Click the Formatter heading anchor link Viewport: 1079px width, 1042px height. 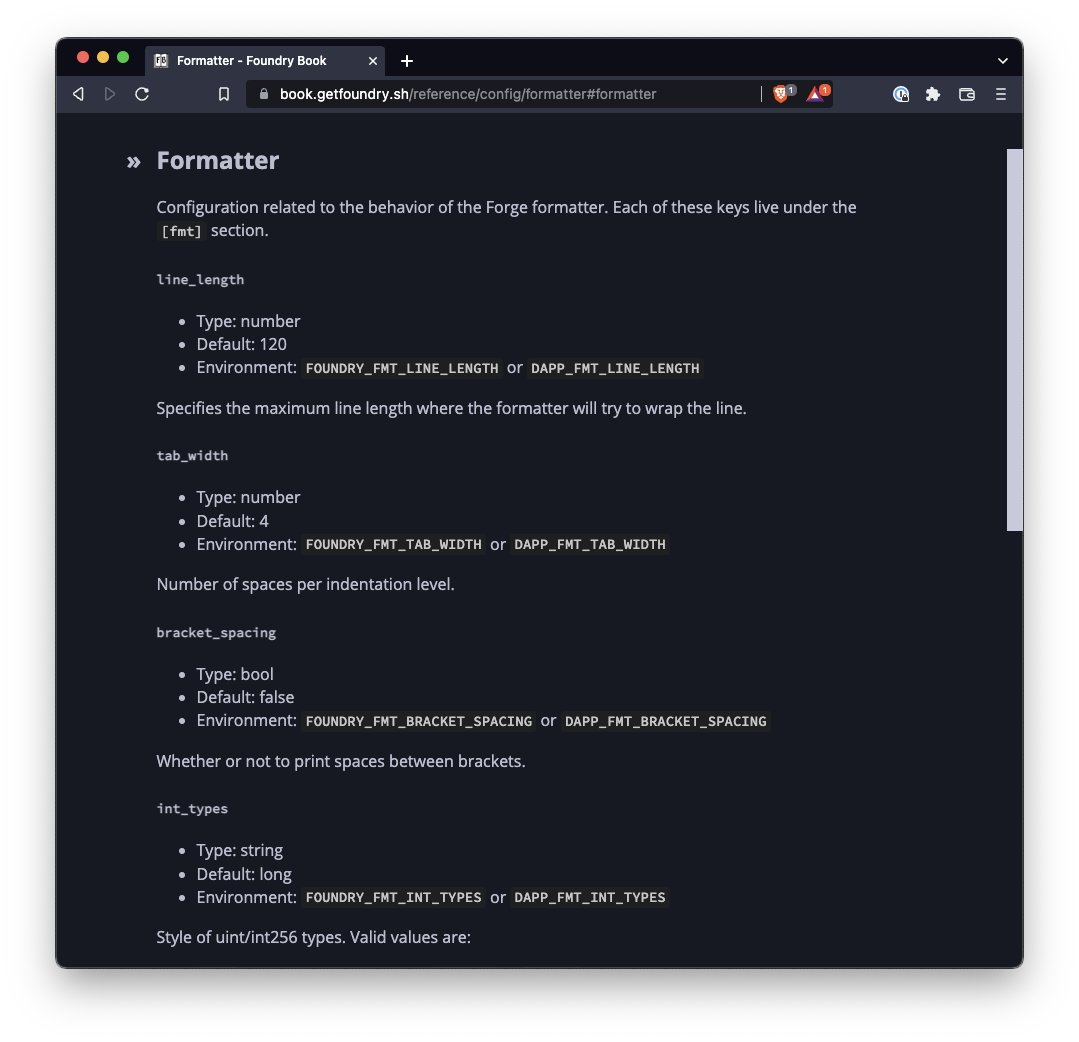pyautogui.click(x=217, y=160)
